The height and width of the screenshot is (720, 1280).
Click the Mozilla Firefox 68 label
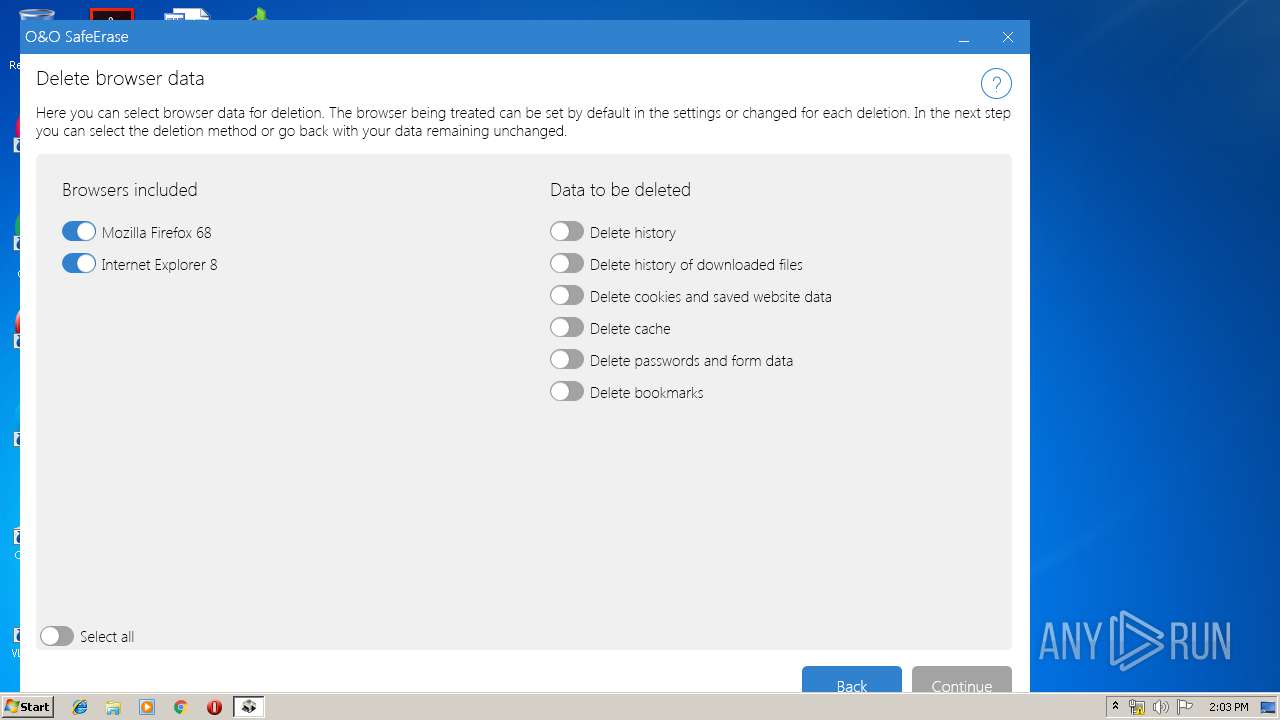pos(156,233)
